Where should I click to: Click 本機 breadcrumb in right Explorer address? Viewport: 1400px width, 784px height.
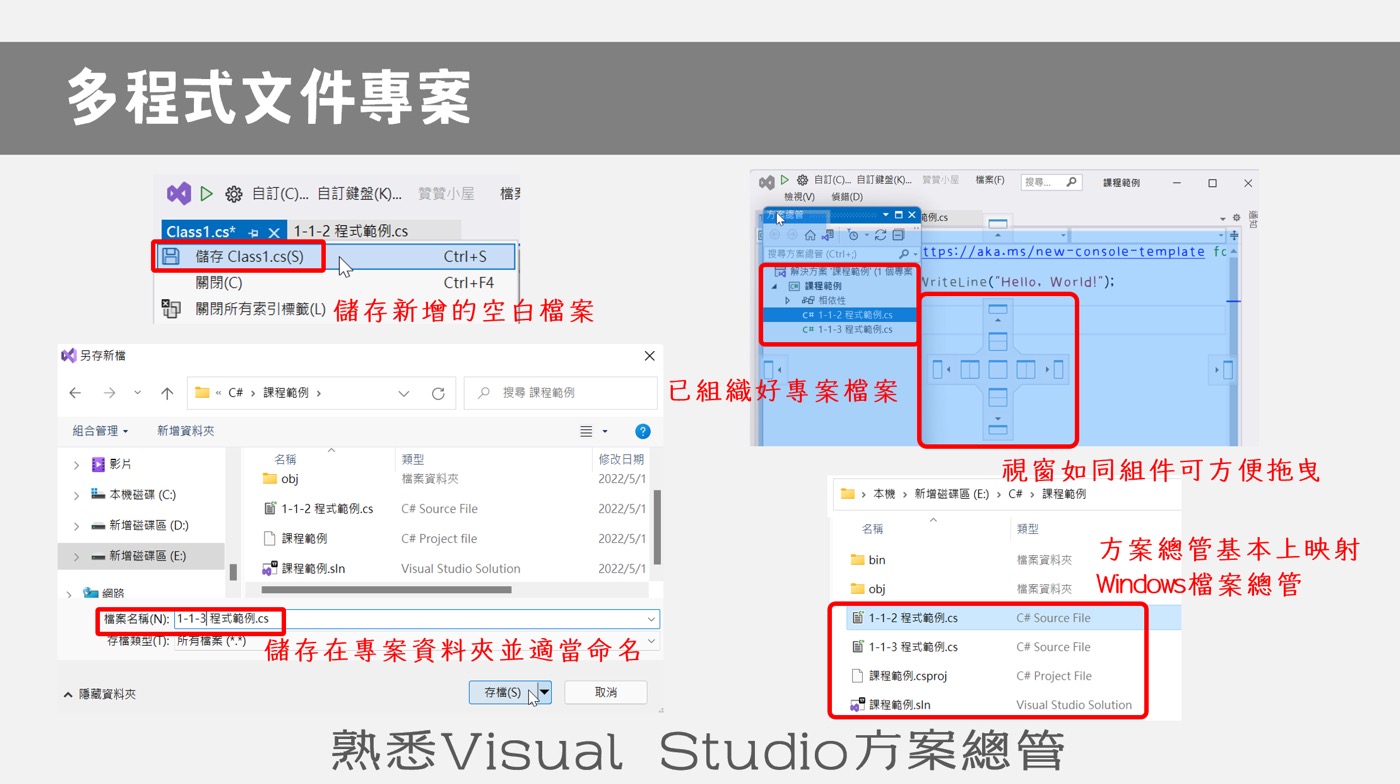[884, 494]
